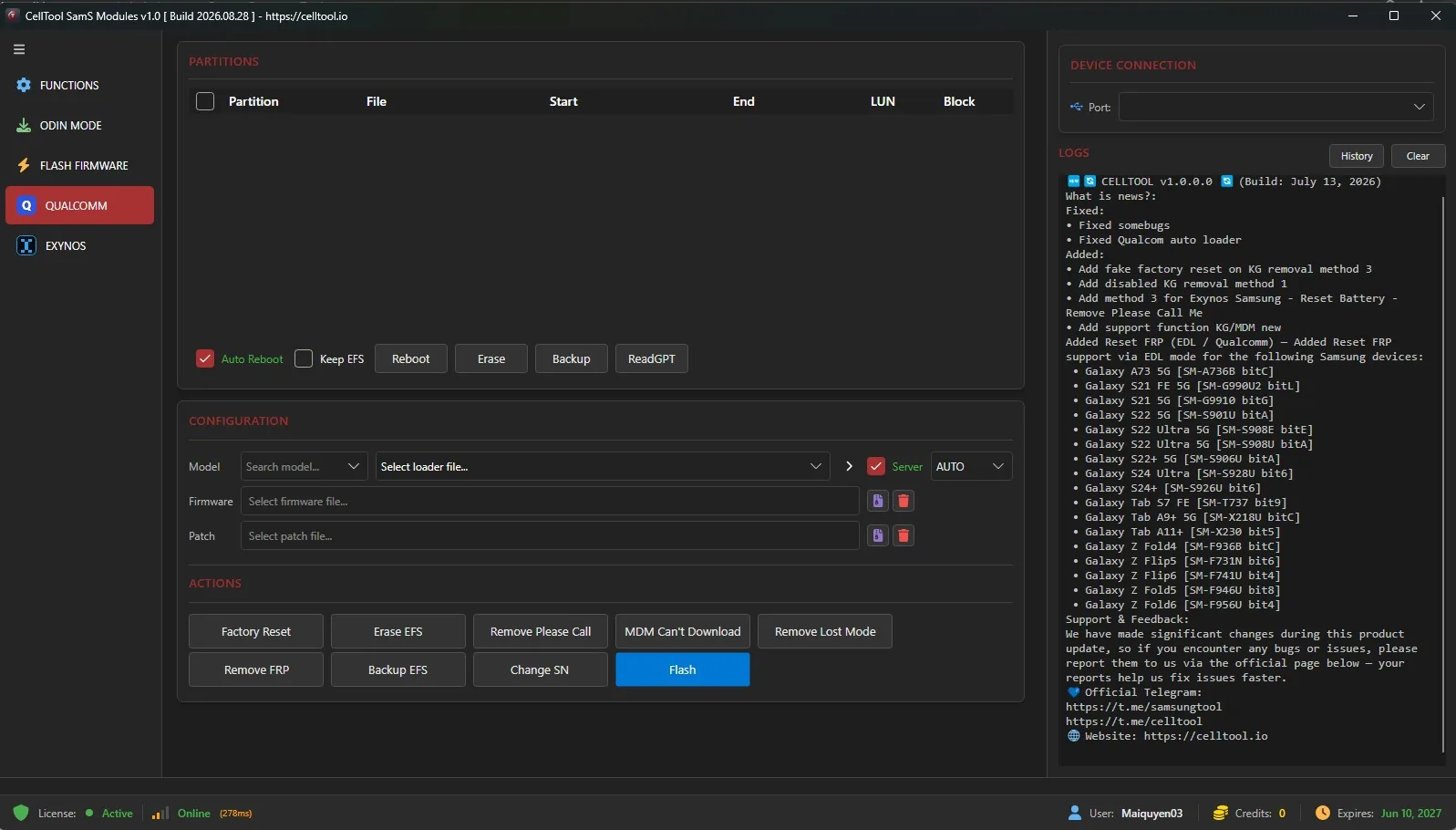Delete the firmware file selection

pyautogui.click(x=904, y=501)
